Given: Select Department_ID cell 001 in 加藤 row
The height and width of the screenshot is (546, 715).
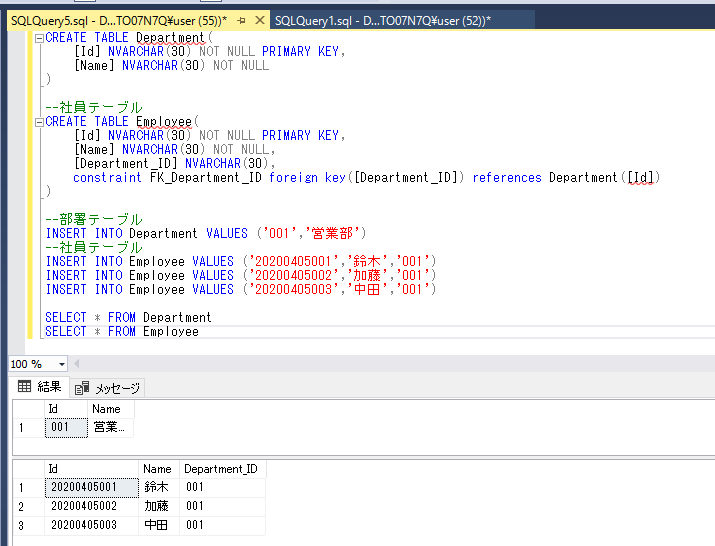Looking at the screenshot, I should click(x=223, y=506).
